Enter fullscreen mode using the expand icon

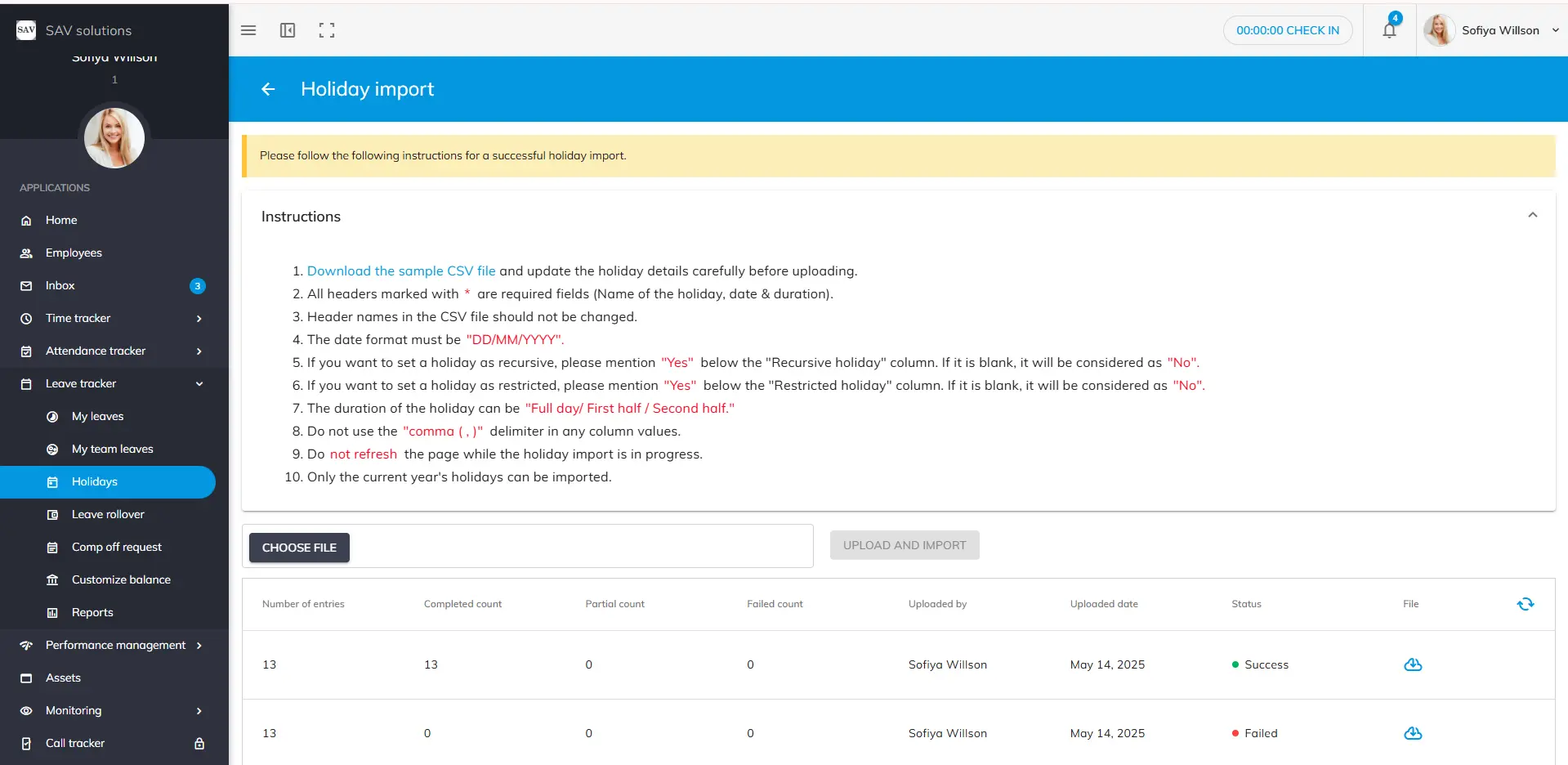tap(327, 30)
